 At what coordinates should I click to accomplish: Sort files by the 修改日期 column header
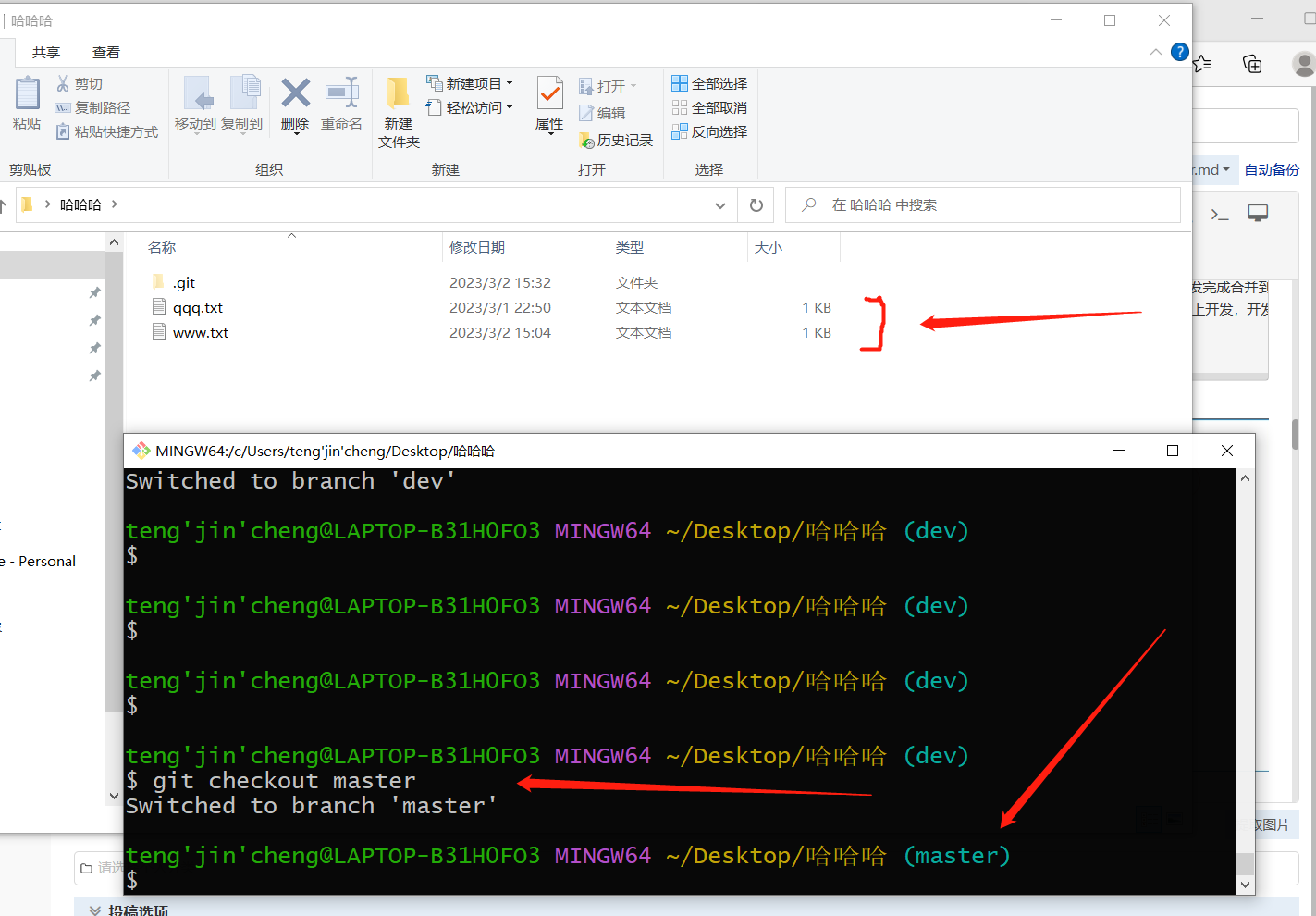[477, 248]
